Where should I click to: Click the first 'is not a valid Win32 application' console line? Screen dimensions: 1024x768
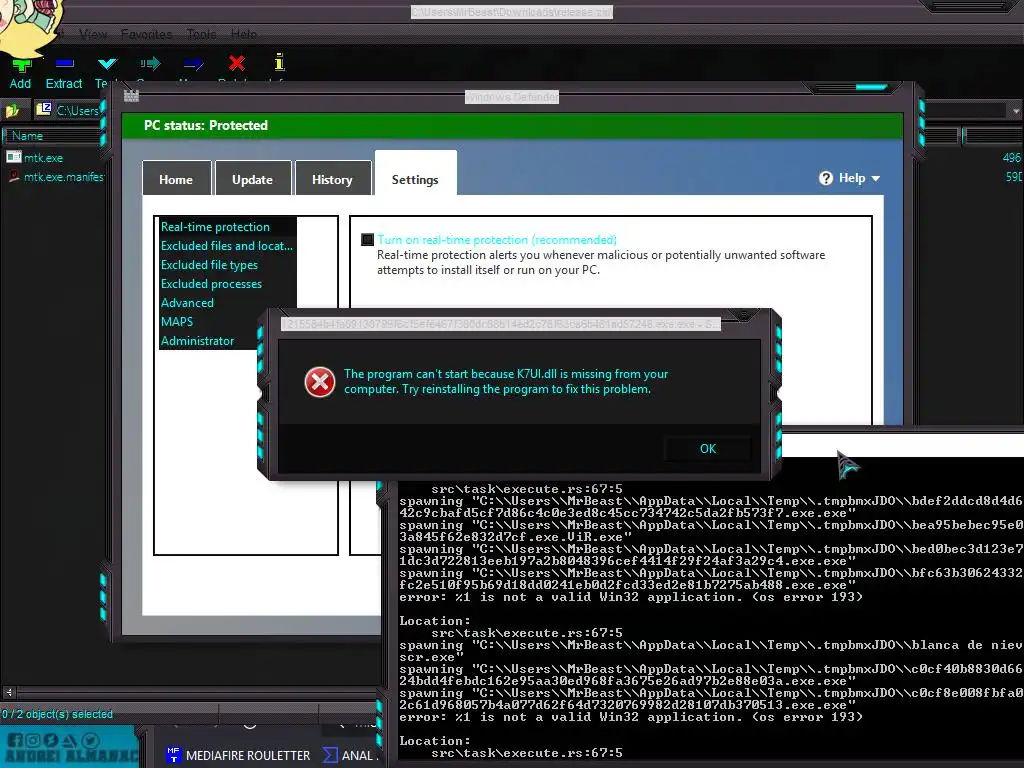coord(630,597)
